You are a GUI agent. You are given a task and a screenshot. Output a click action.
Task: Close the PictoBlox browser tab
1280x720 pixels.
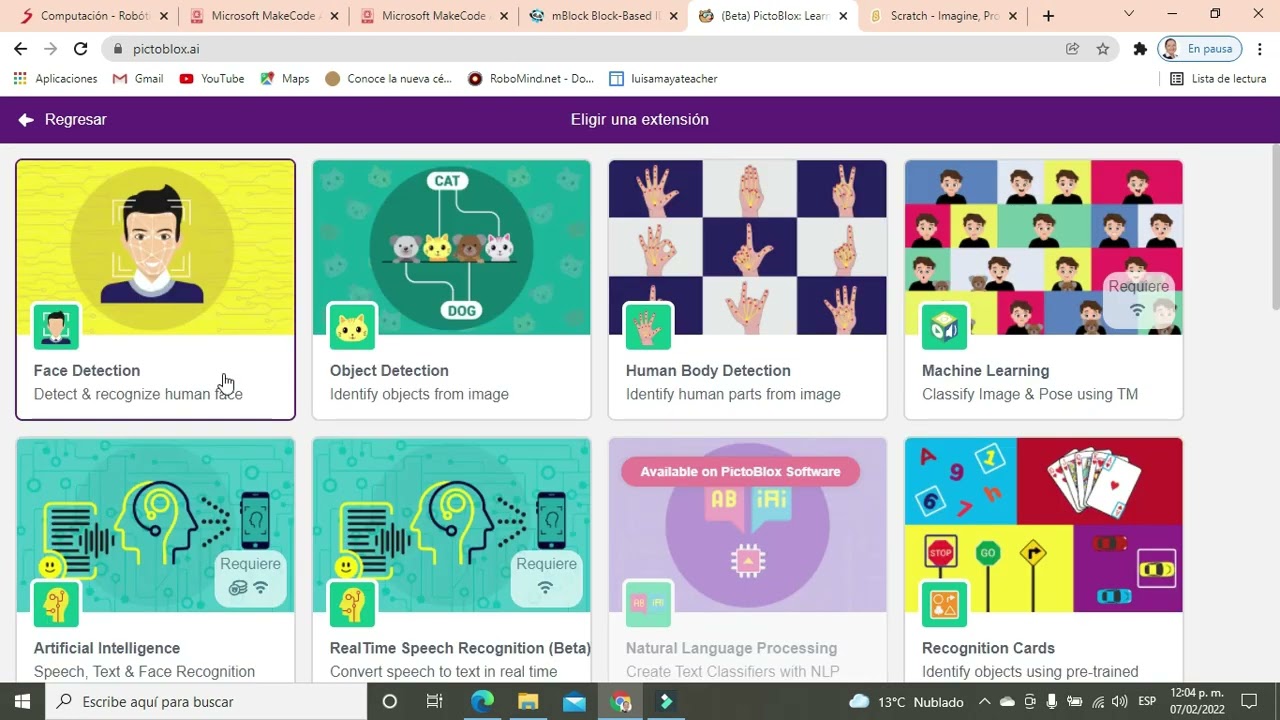tap(843, 16)
